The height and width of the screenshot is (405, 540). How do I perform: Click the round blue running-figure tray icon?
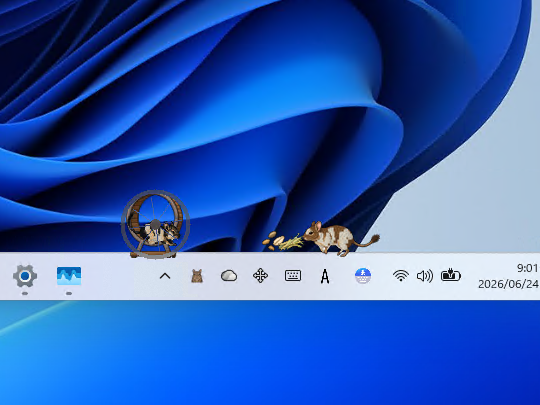click(x=363, y=276)
